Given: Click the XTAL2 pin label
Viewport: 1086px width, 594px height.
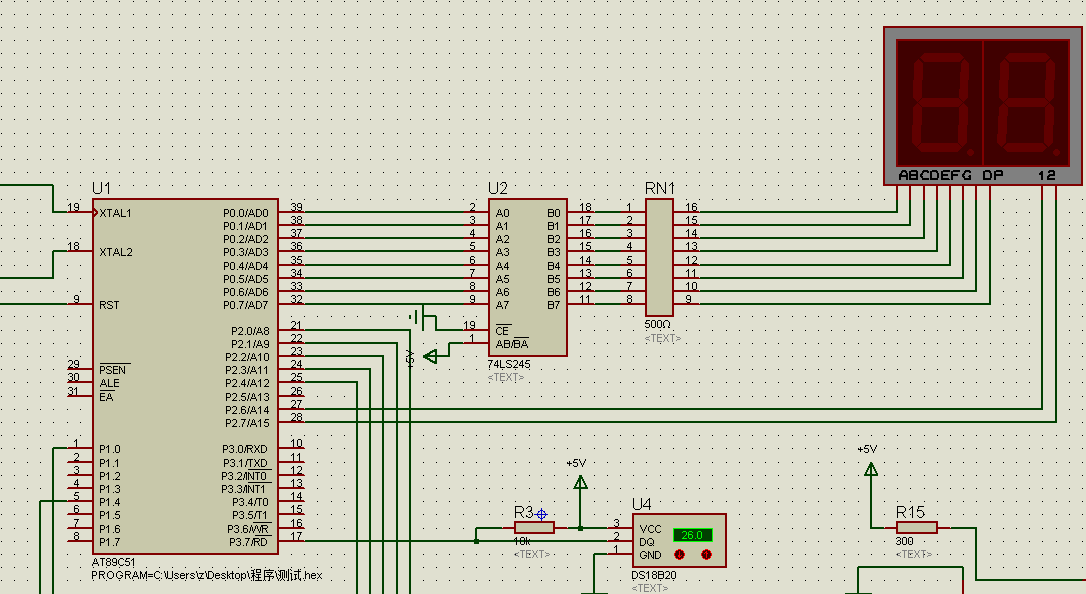Looking at the screenshot, I should 116,252.
